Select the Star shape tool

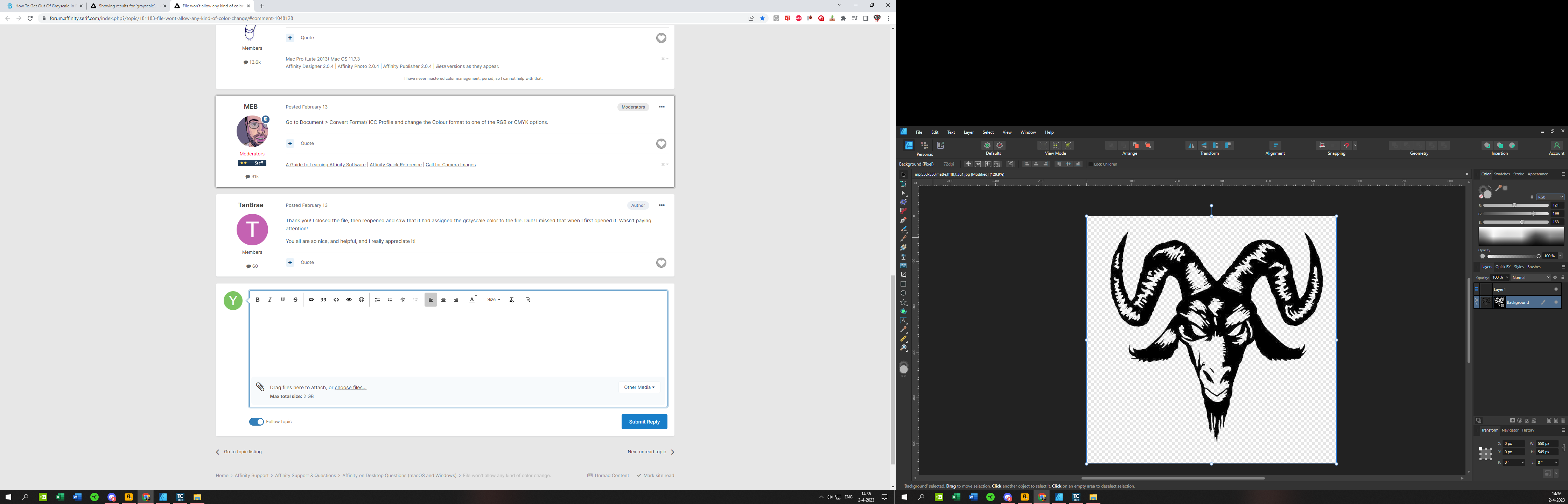tap(903, 302)
